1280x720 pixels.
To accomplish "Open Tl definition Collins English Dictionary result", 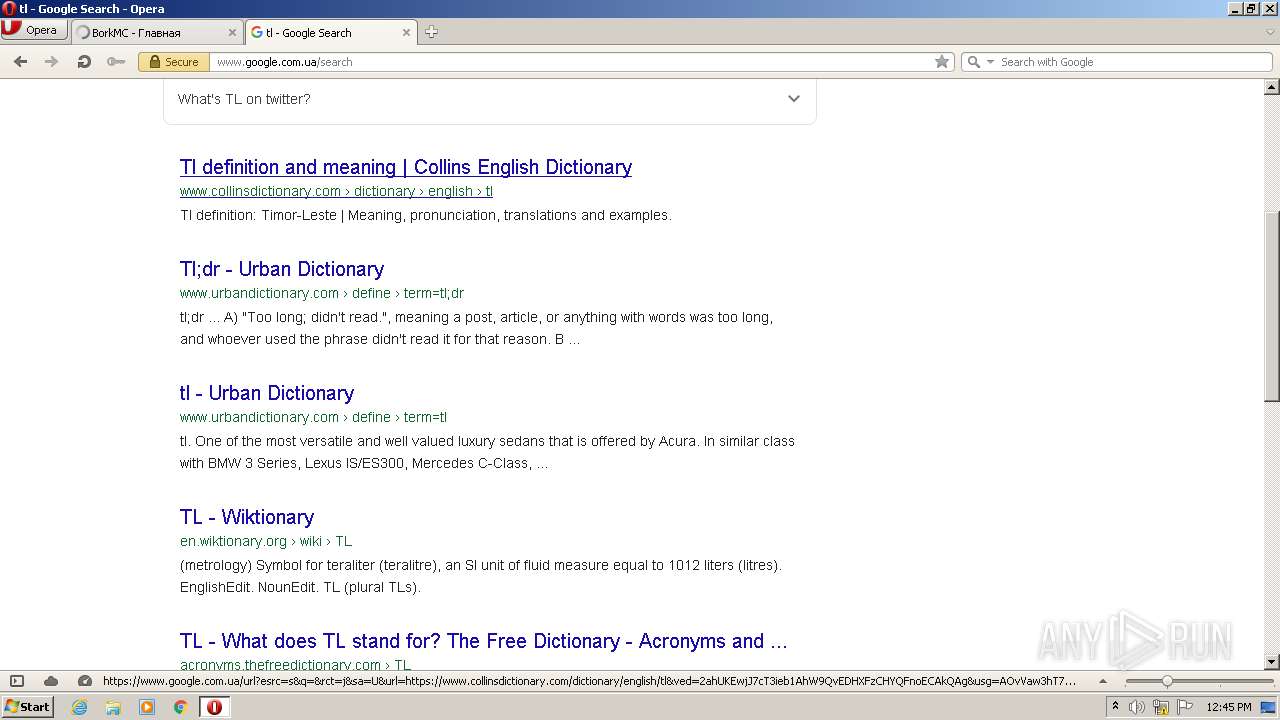I will [x=406, y=167].
